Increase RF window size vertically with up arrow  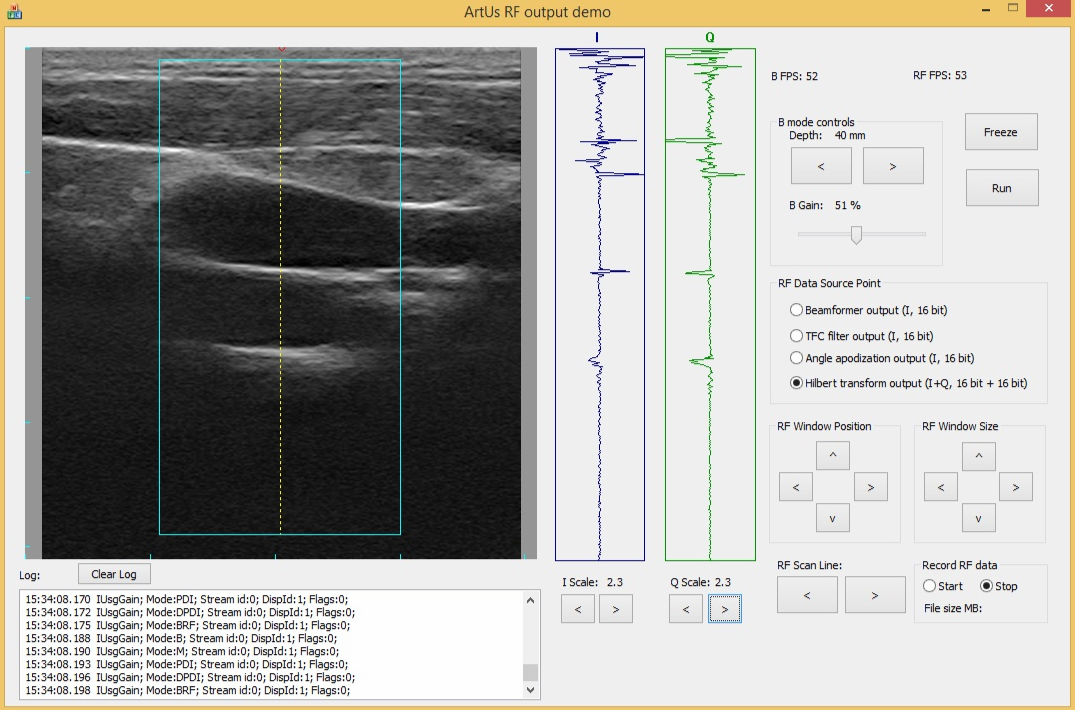[978, 456]
